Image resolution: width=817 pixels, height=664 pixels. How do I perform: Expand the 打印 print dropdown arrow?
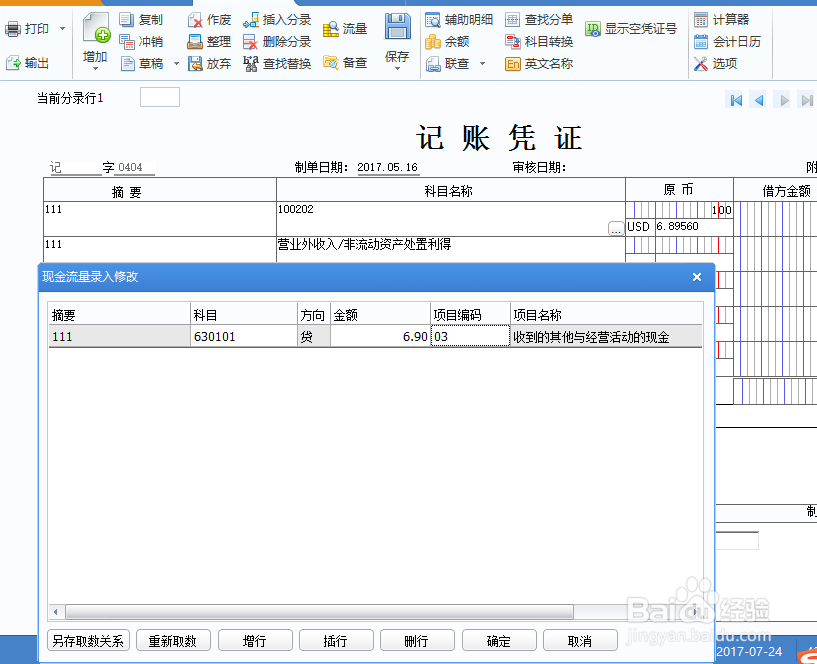tap(63, 28)
